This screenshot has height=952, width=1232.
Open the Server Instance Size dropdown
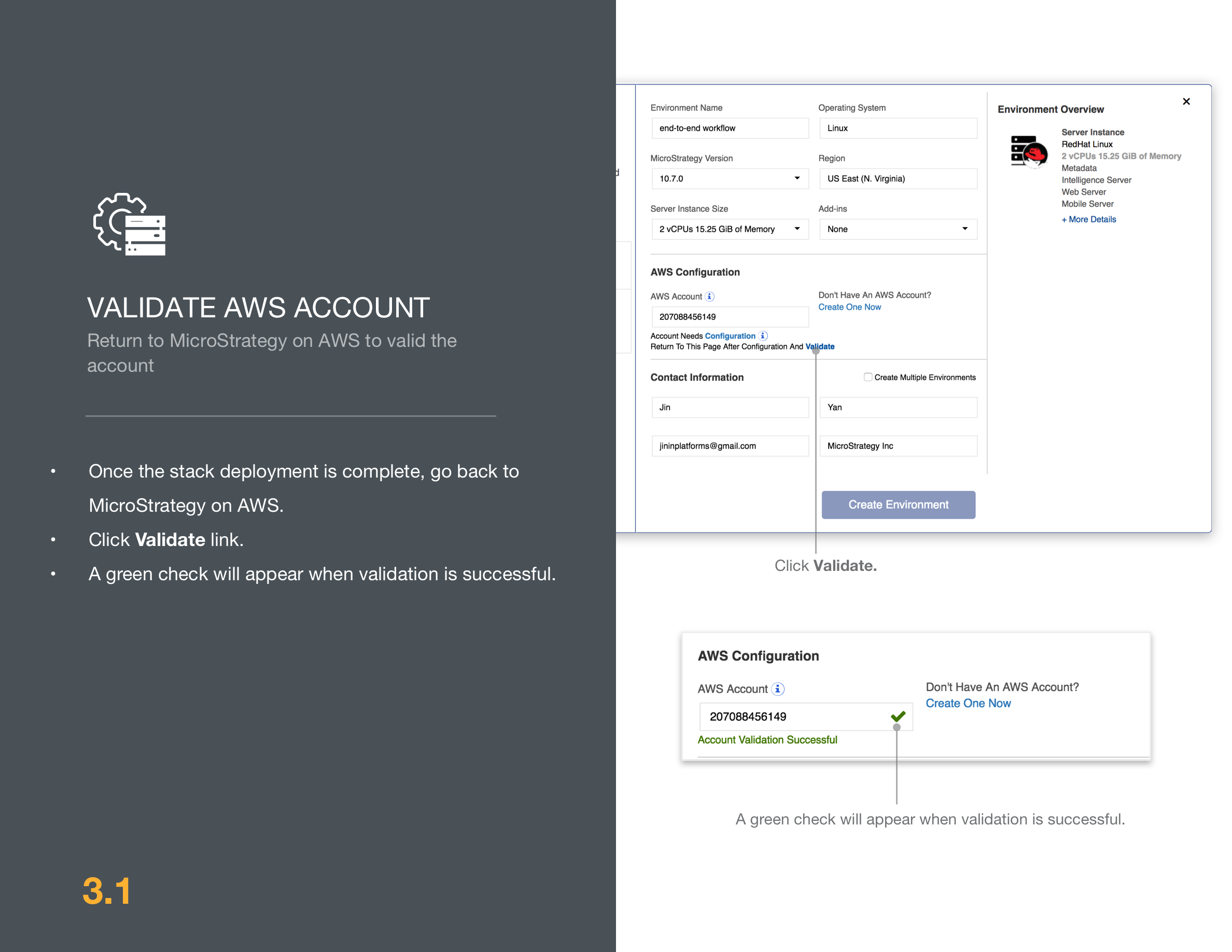[x=796, y=229]
